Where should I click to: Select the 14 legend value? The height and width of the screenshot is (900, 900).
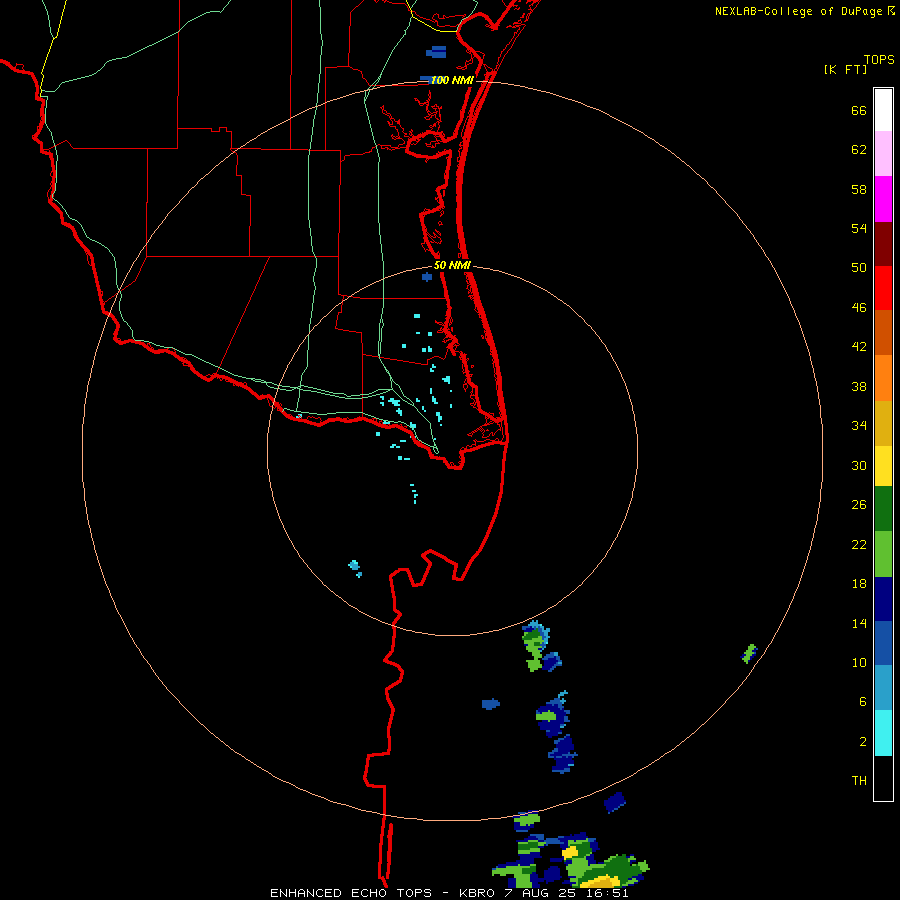(859, 623)
